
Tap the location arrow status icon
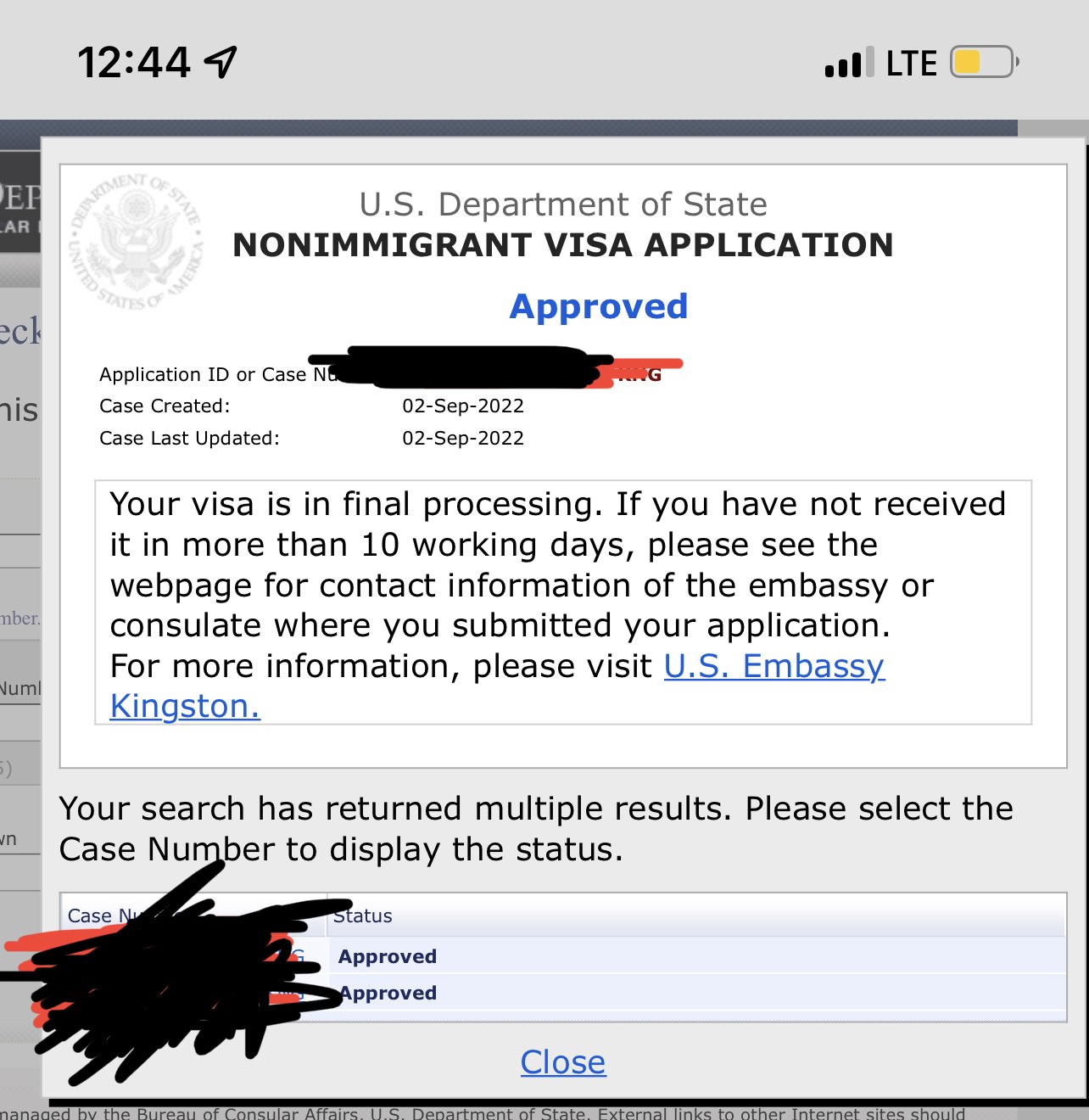coord(221,62)
